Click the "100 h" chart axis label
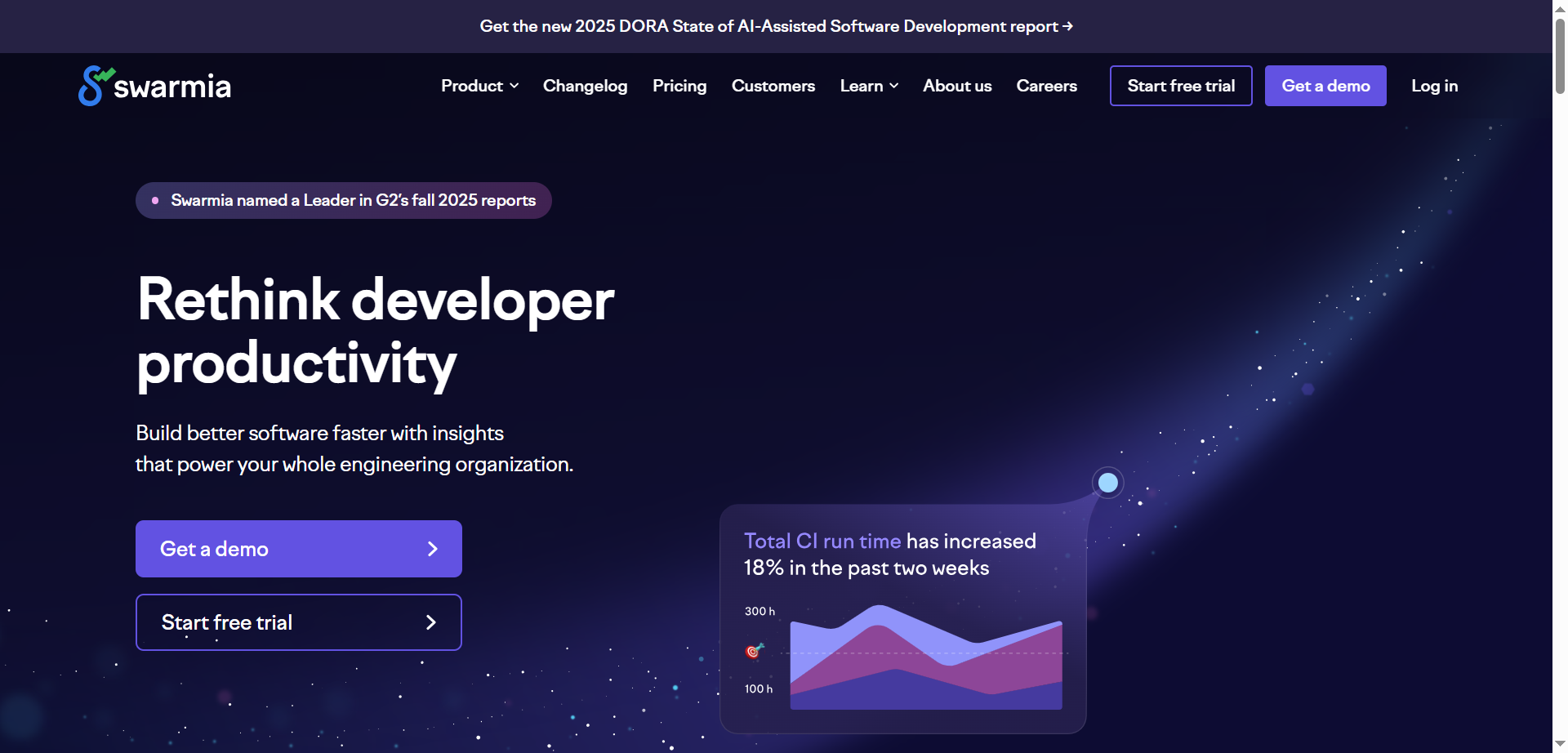 click(x=759, y=688)
